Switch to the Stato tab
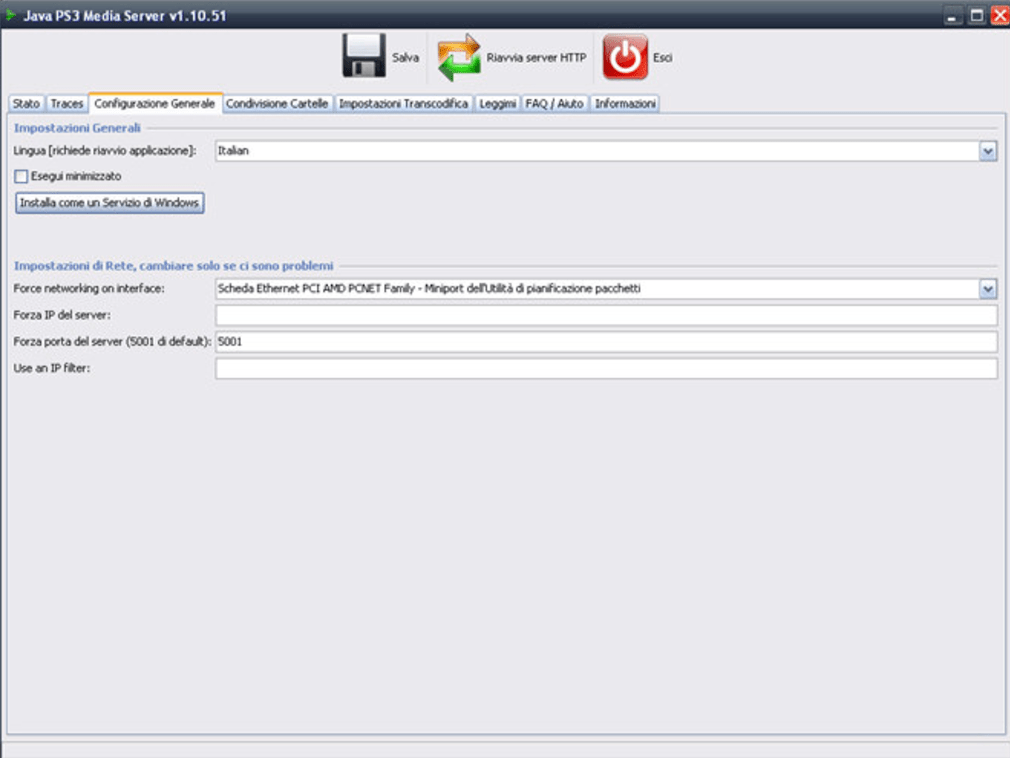This screenshot has height=758, width=1010. pos(27,103)
